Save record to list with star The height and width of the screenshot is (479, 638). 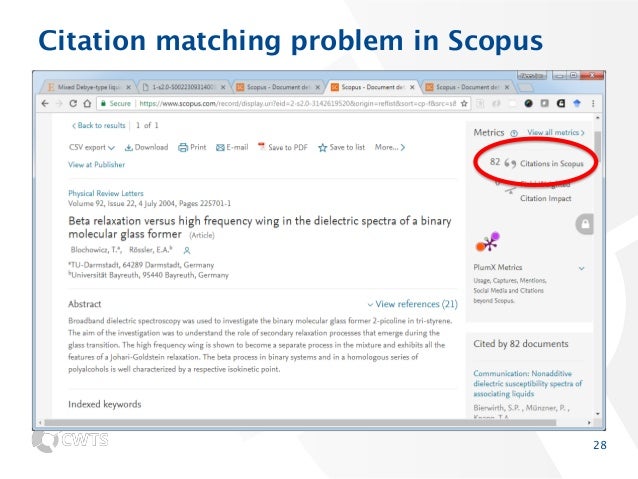tap(341, 147)
